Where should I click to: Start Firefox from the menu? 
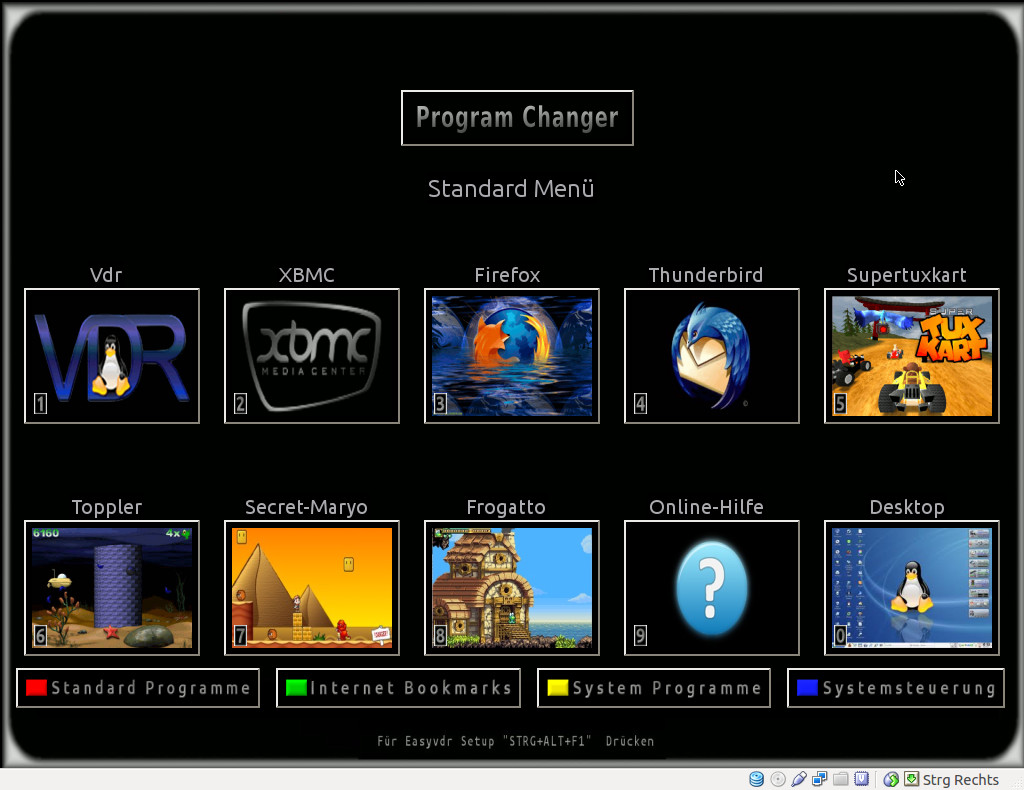(512, 356)
